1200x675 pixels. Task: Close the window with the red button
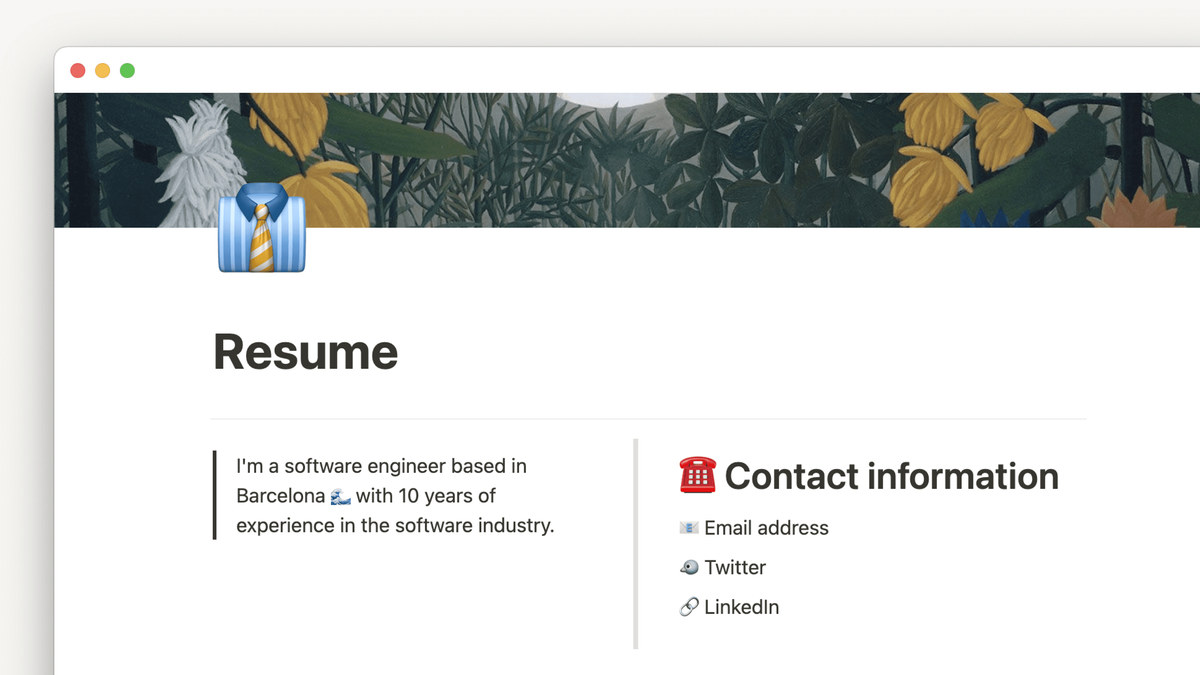coord(77,71)
